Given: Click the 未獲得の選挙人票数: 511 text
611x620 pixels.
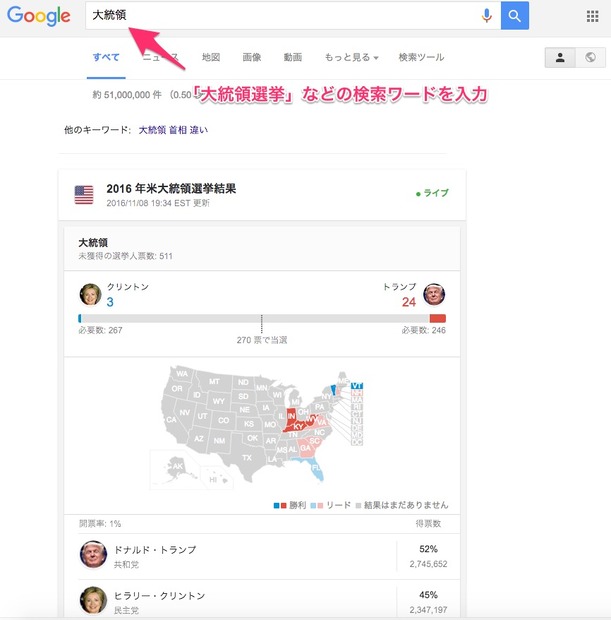Looking at the screenshot, I should click(x=125, y=256).
